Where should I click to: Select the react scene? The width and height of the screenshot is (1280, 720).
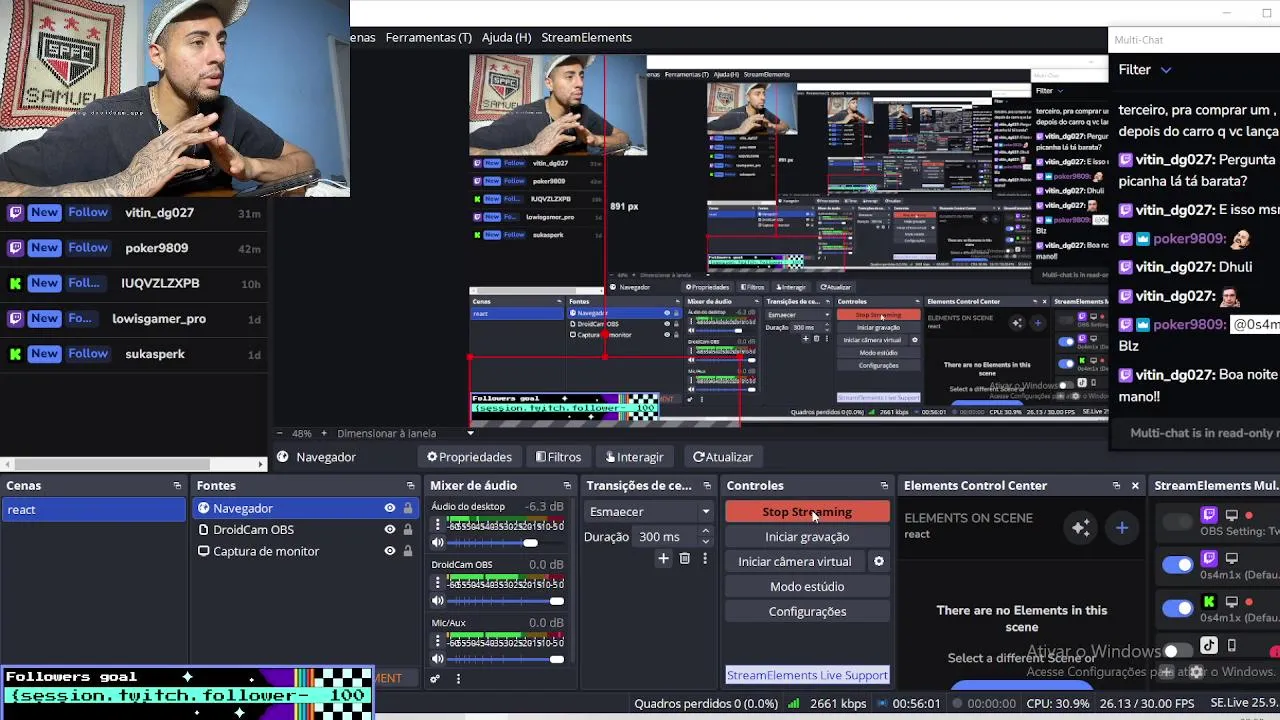tap(93, 510)
